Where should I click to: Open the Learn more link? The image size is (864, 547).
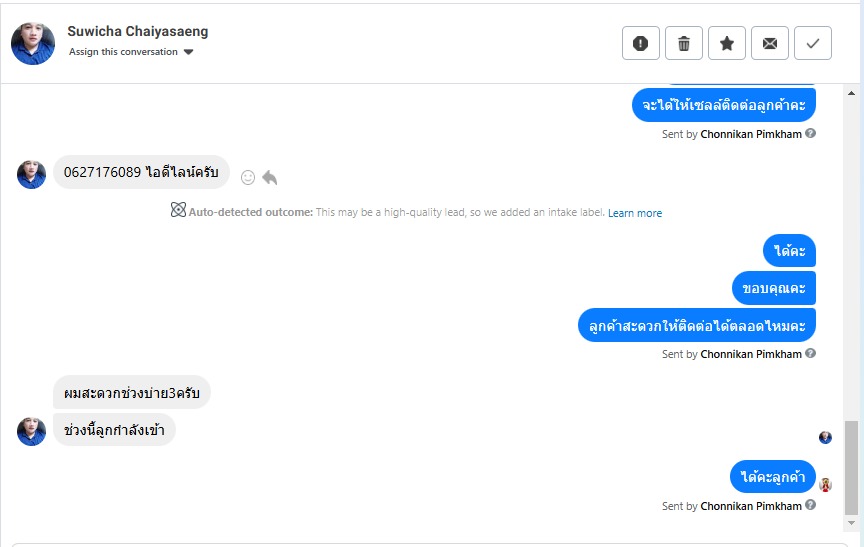point(635,213)
